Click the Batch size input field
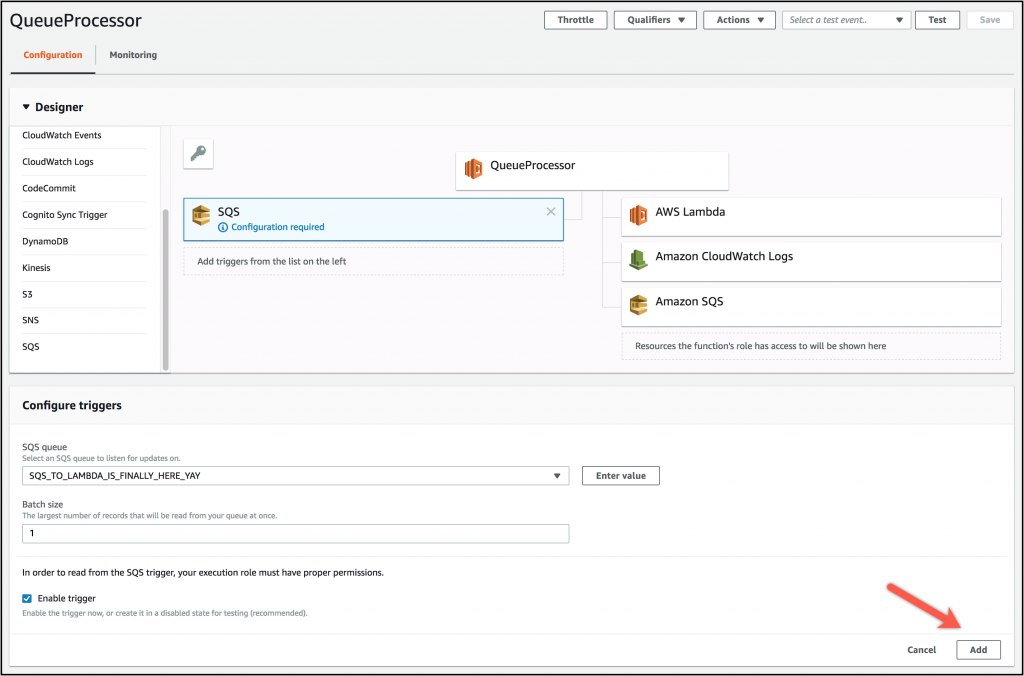 point(295,534)
